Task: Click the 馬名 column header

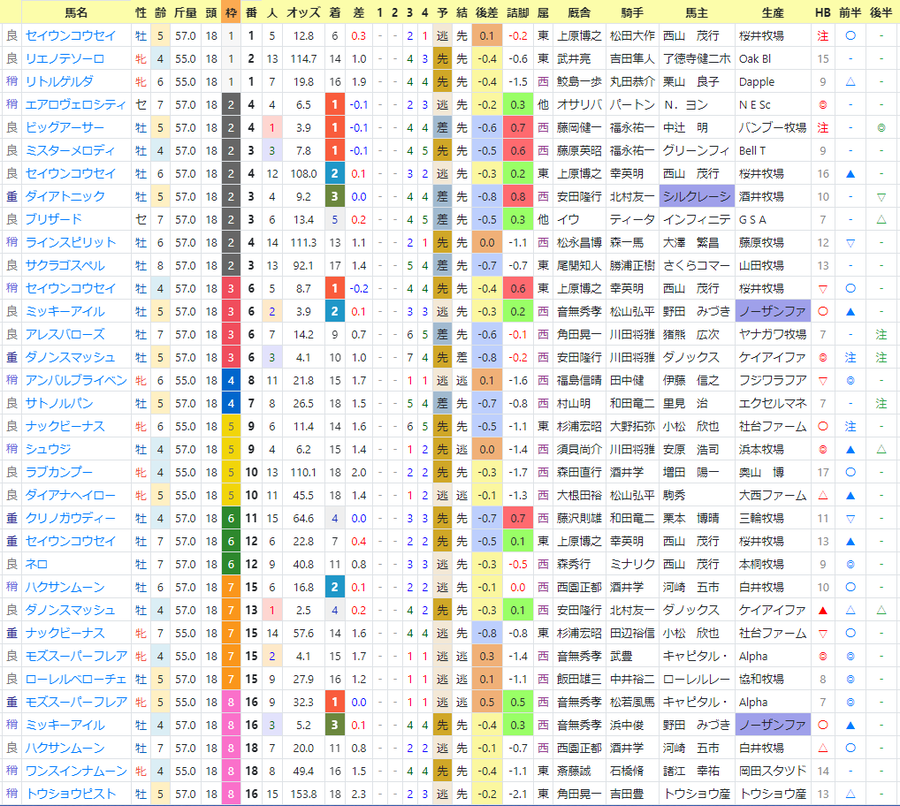Action: tap(76, 13)
